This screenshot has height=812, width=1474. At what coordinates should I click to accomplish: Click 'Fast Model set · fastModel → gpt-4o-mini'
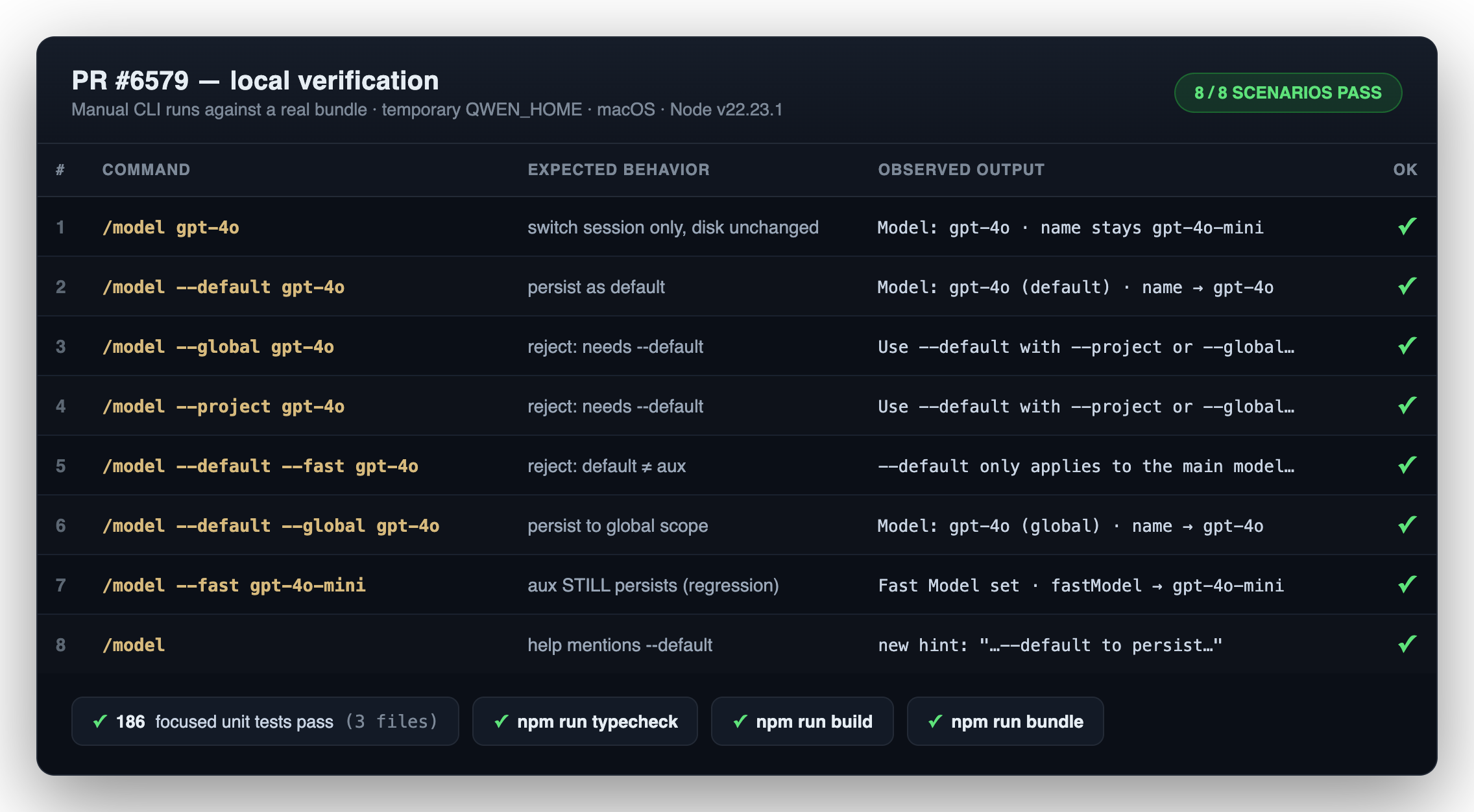coord(1081,585)
